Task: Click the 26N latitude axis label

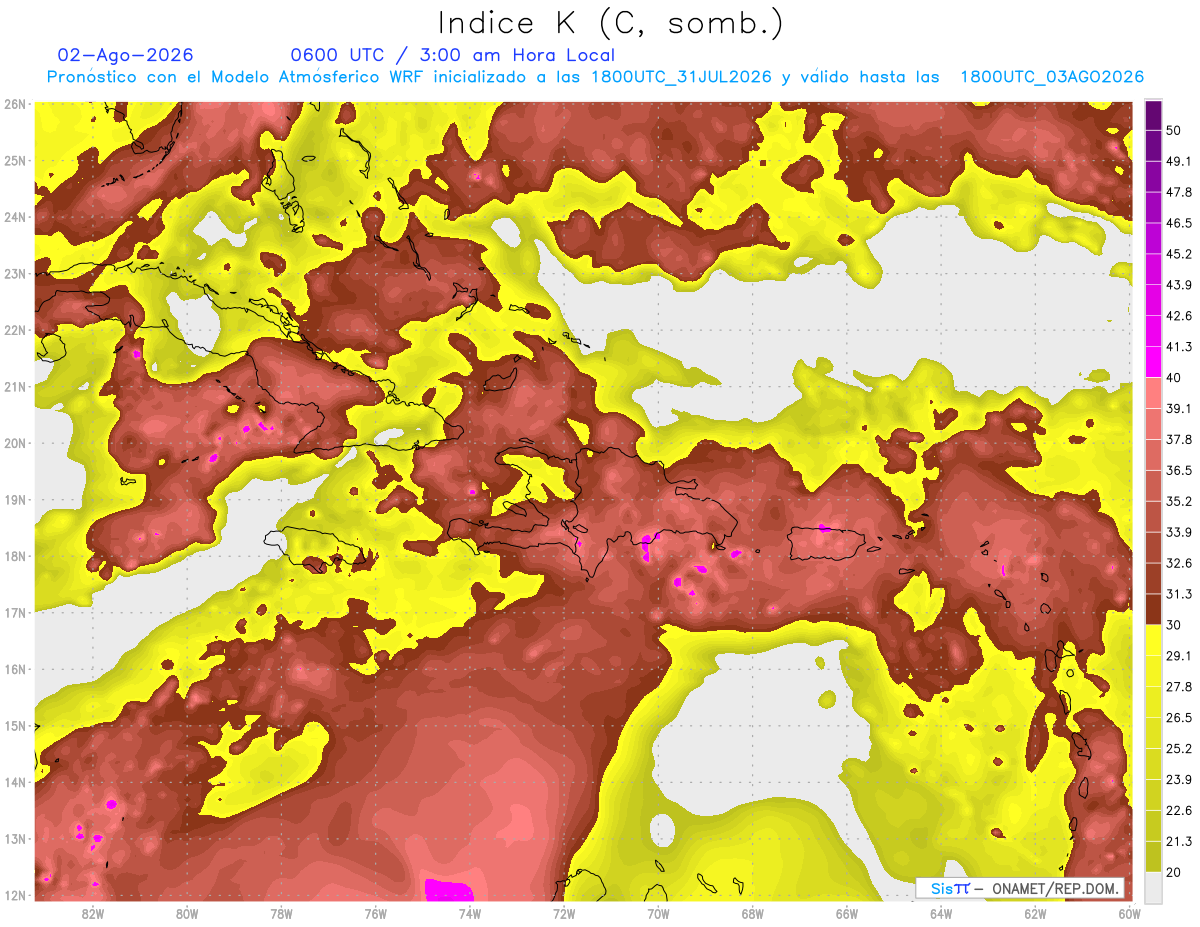Action: coord(15,104)
